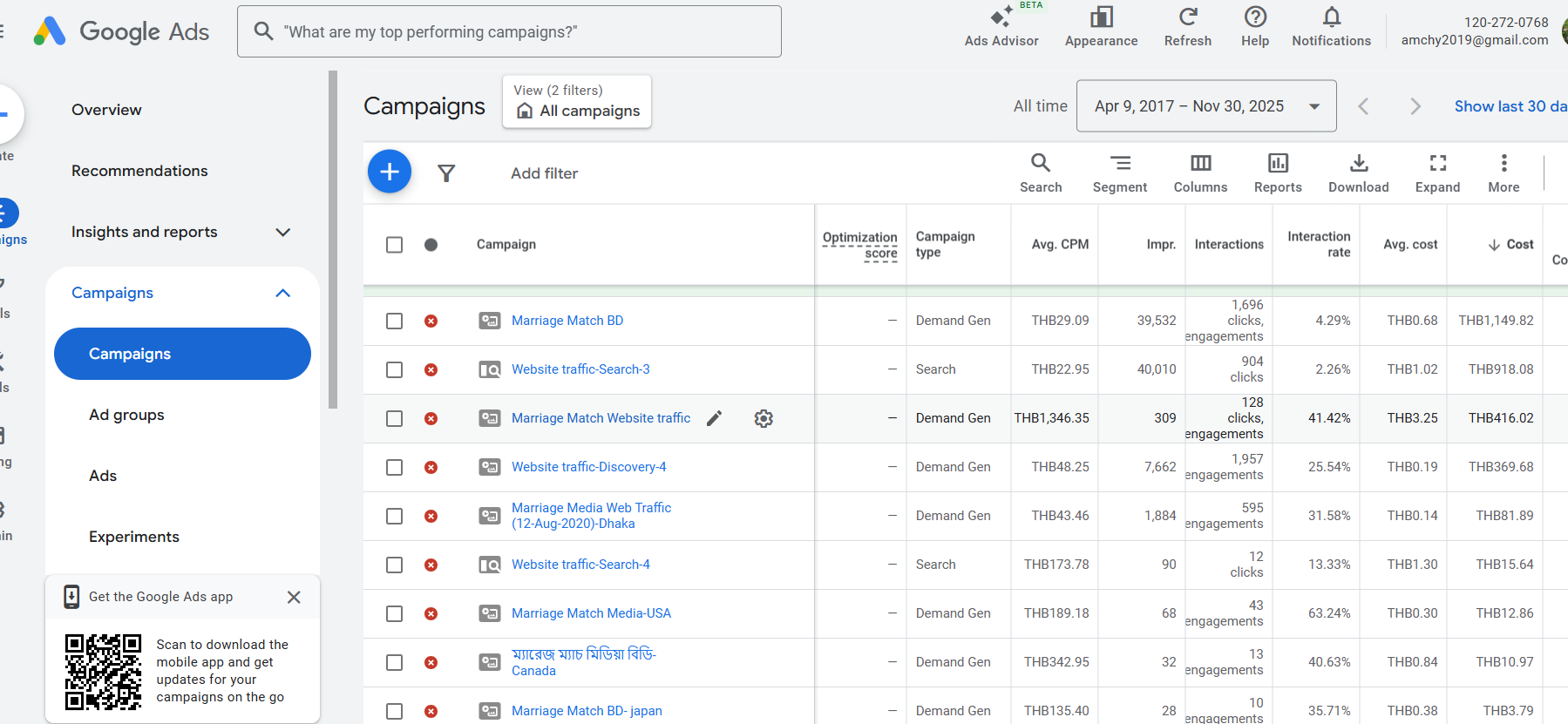Open the Reports tool
This screenshot has width=1568, height=724.
[x=1278, y=173]
